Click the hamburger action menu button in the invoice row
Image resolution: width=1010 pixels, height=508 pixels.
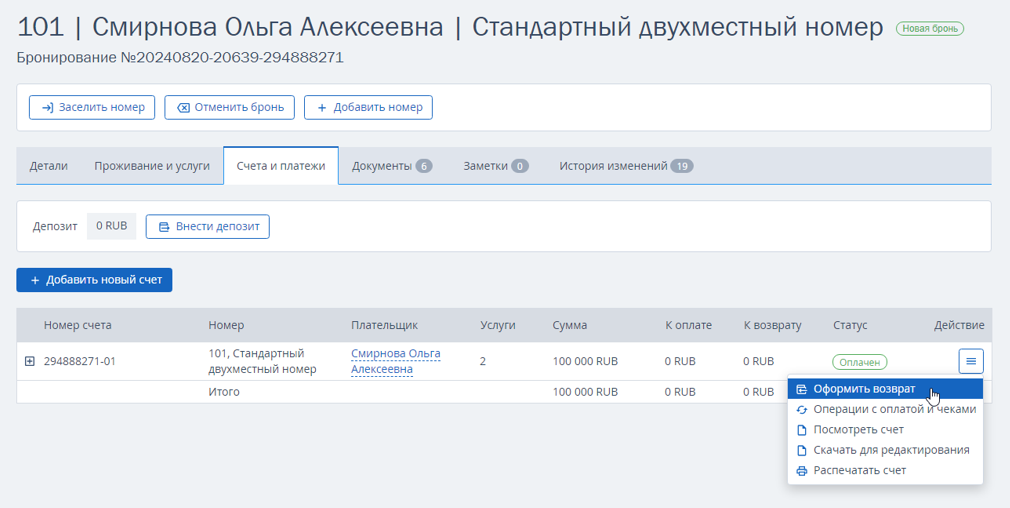click(971, 361)
